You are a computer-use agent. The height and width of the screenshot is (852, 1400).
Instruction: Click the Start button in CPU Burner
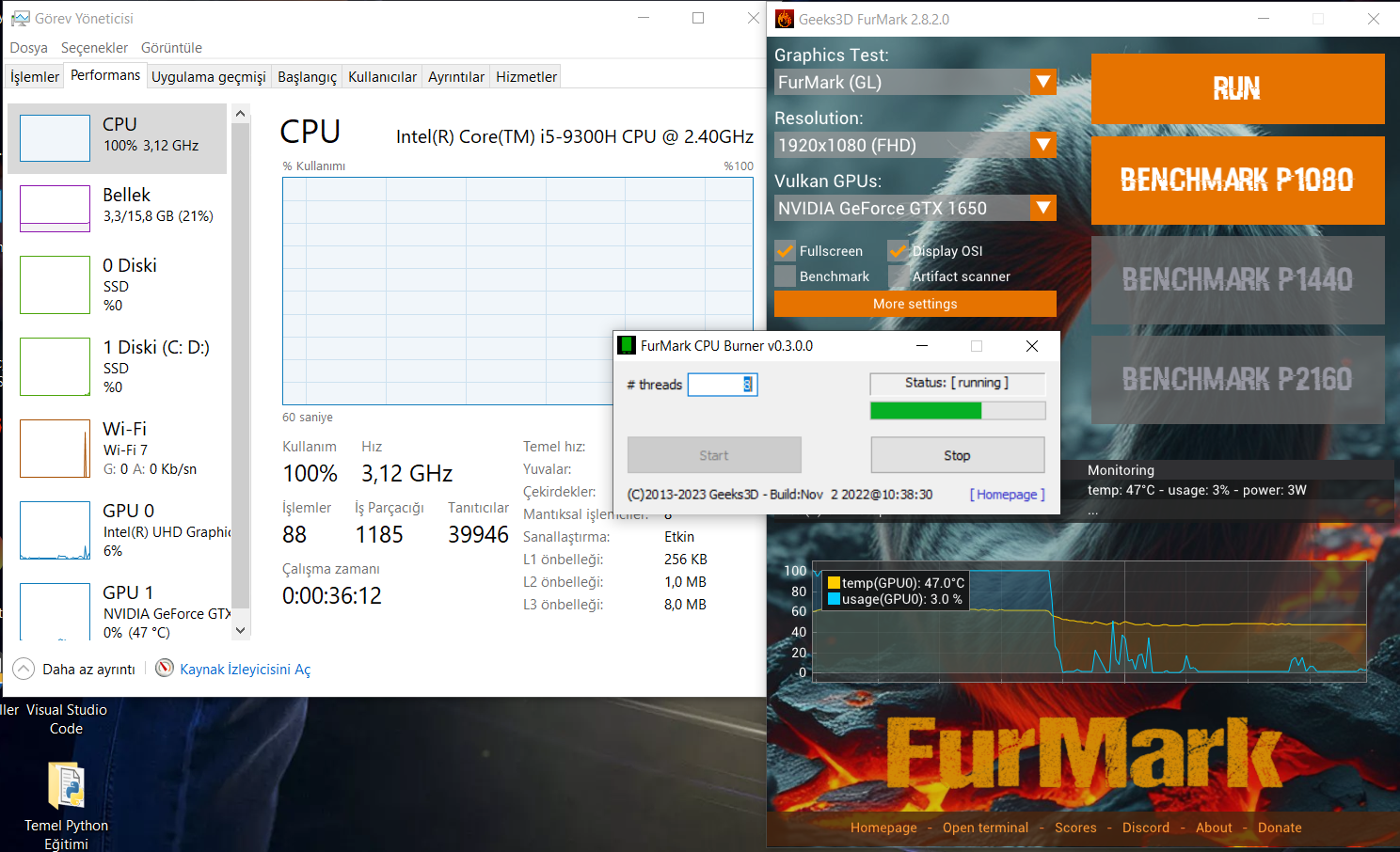click(x=714, y=455)
